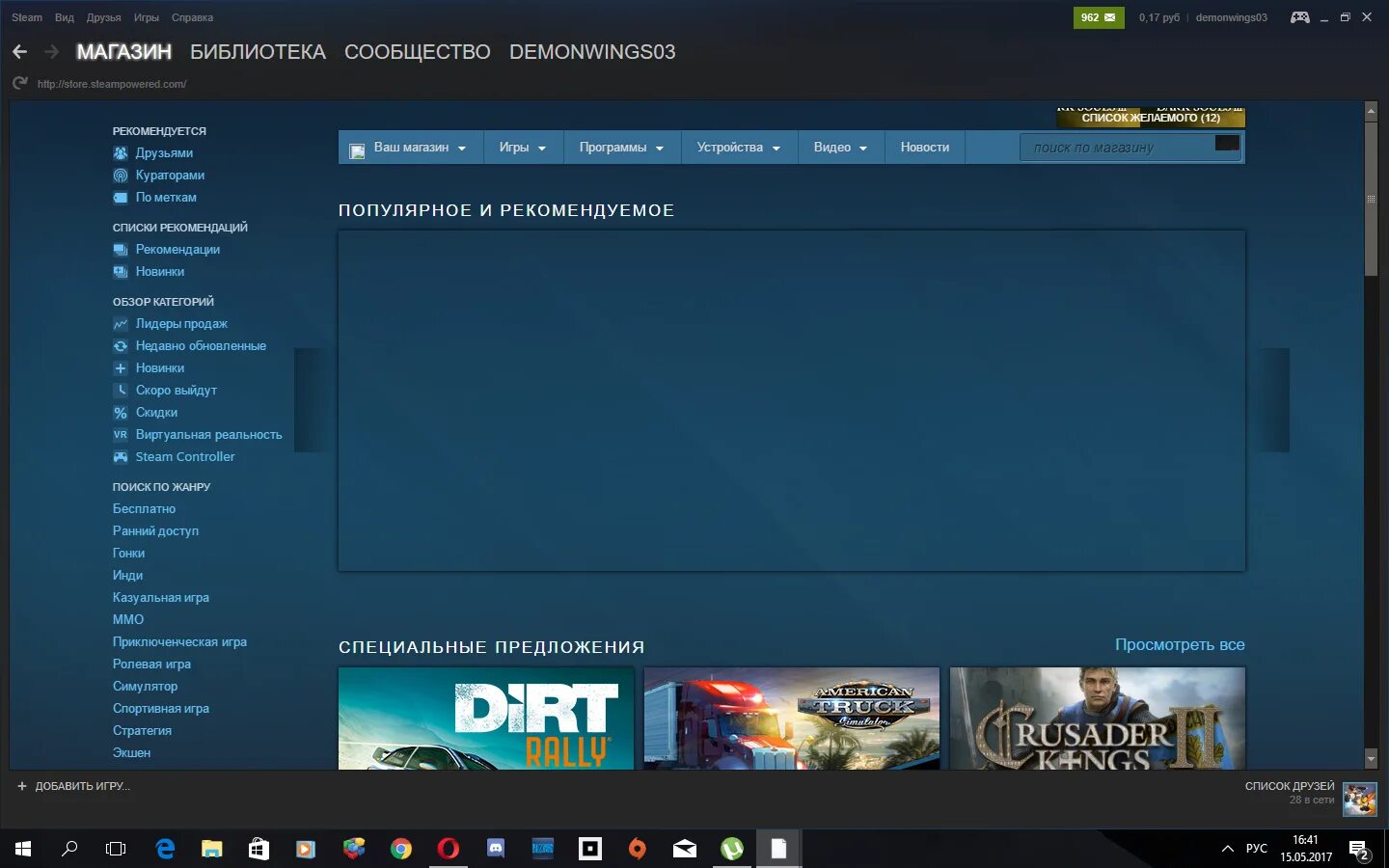Open Недавно обновленные recently updated icon
Image resolution: width=1389 pixels, height=868 pixels.
click(x=121, y=346)
